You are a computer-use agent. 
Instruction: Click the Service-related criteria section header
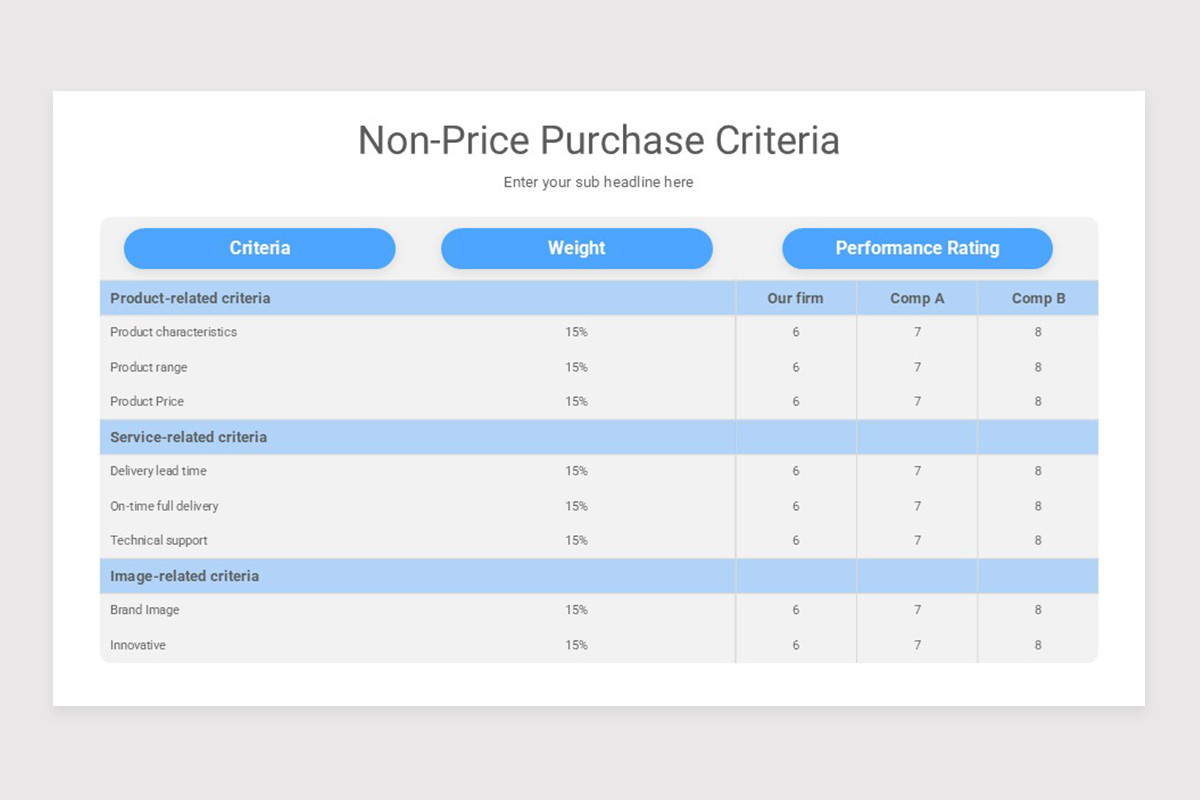coord(187,437)
